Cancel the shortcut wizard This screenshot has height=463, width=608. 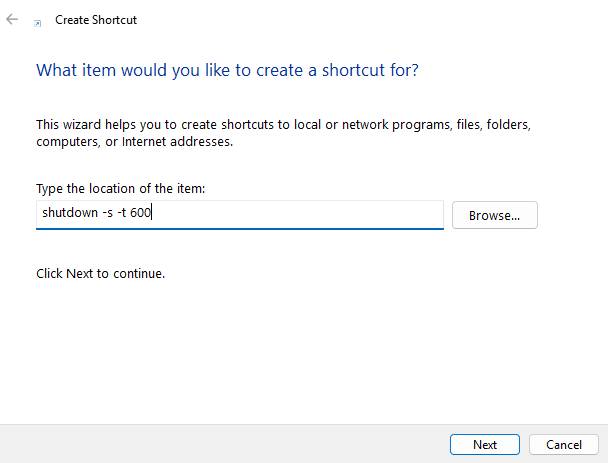(x=564, y=444)
